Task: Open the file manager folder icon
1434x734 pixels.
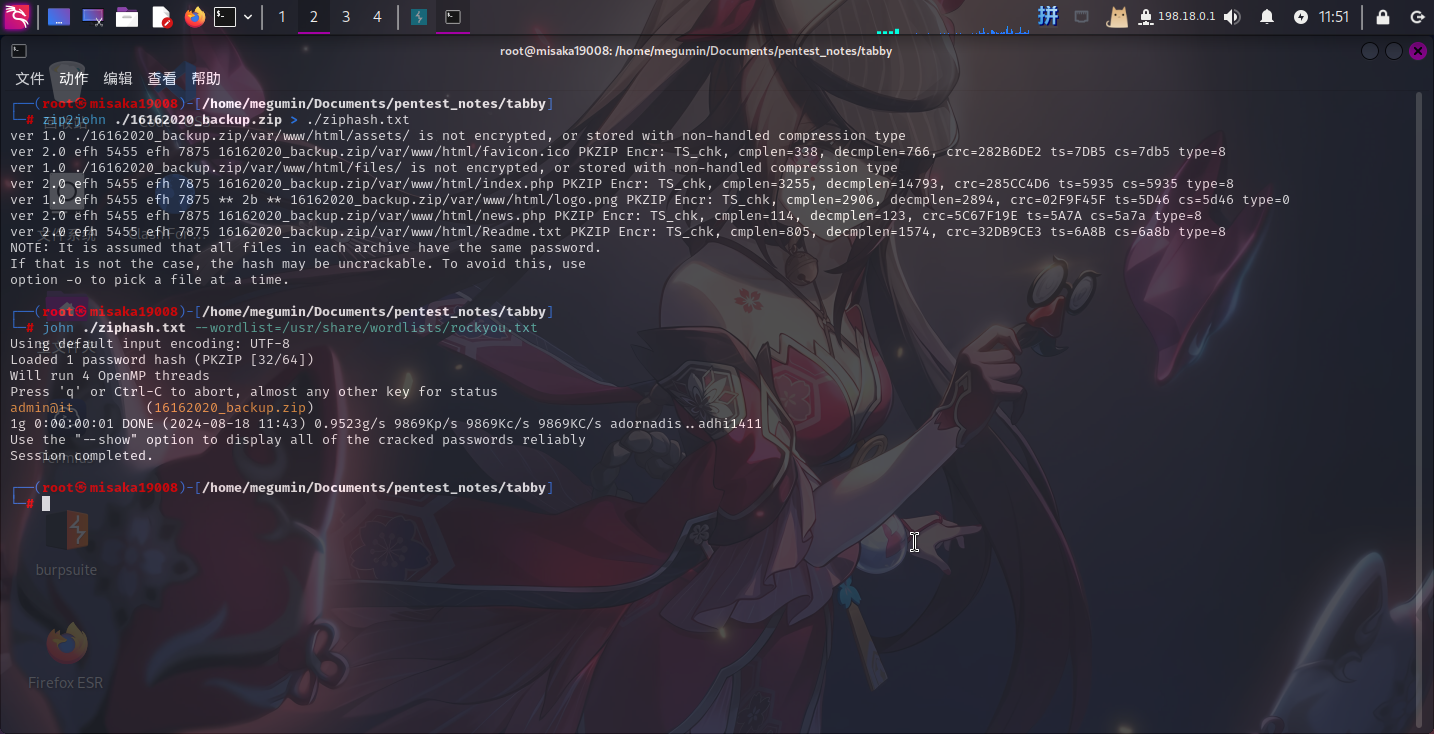Action: [127, 17]
